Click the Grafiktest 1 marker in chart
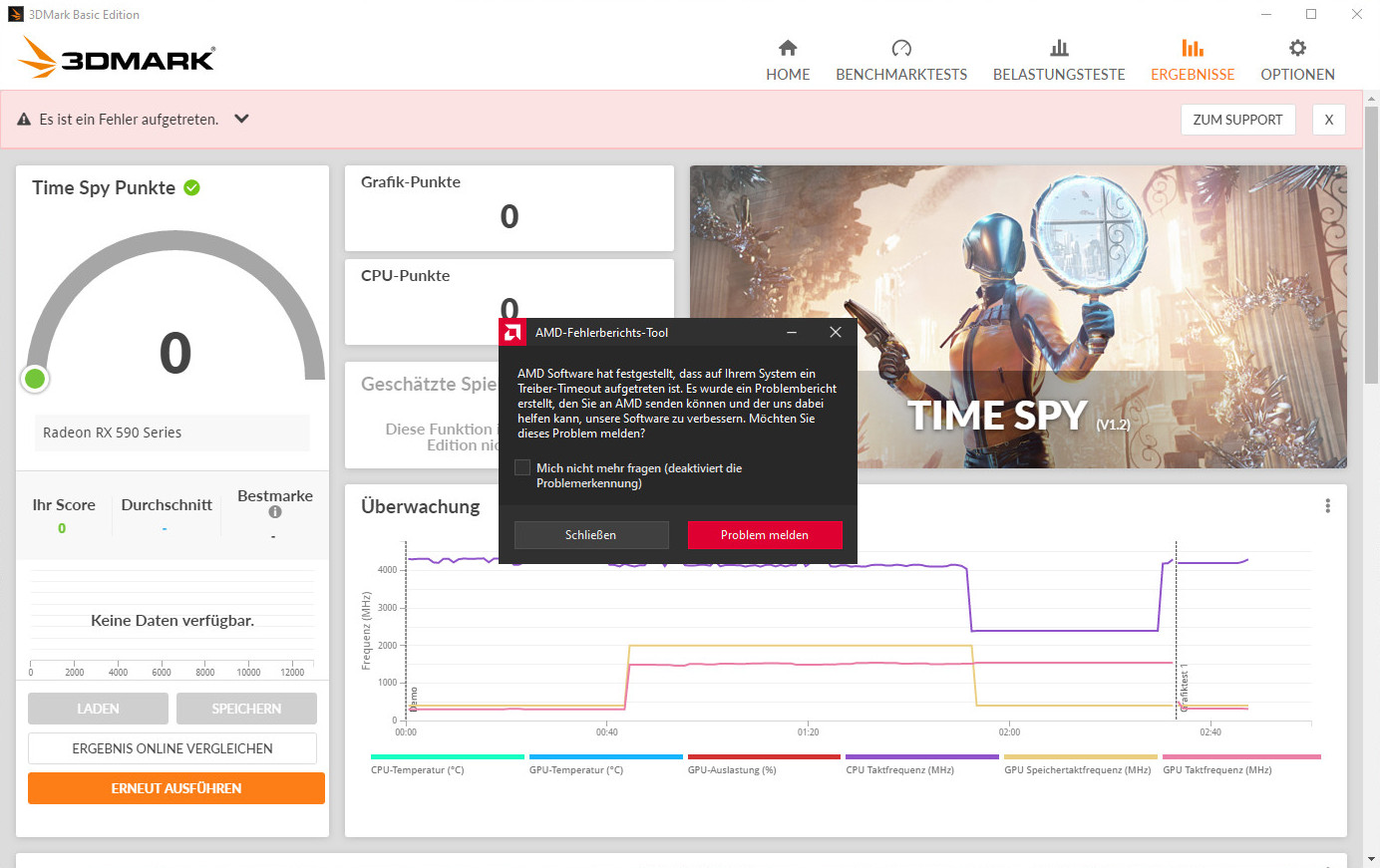The height and width of the screenshot is (868, 1380). pos(1184,690)
